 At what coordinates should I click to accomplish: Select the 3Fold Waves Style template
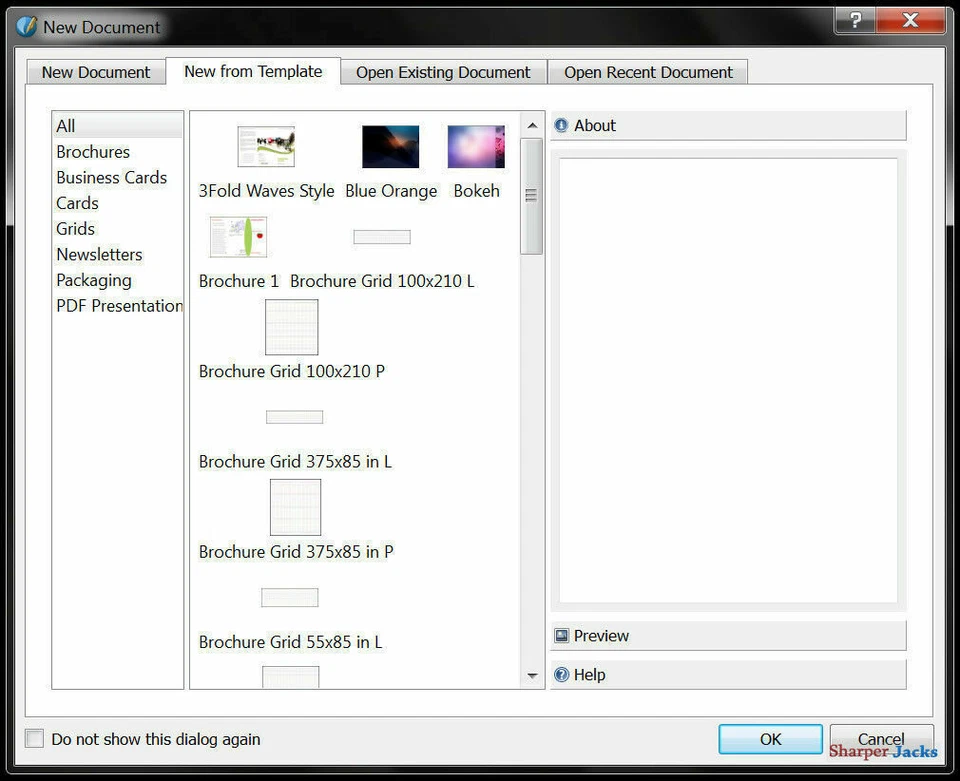point(265,146)
